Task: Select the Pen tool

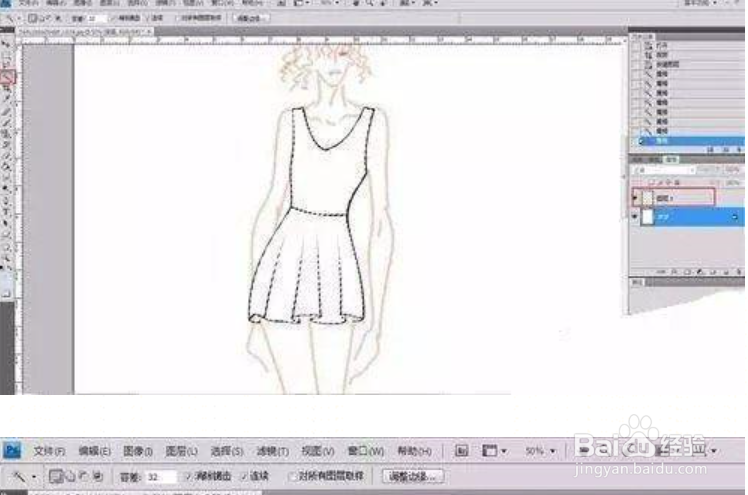Action: (6, 200)
